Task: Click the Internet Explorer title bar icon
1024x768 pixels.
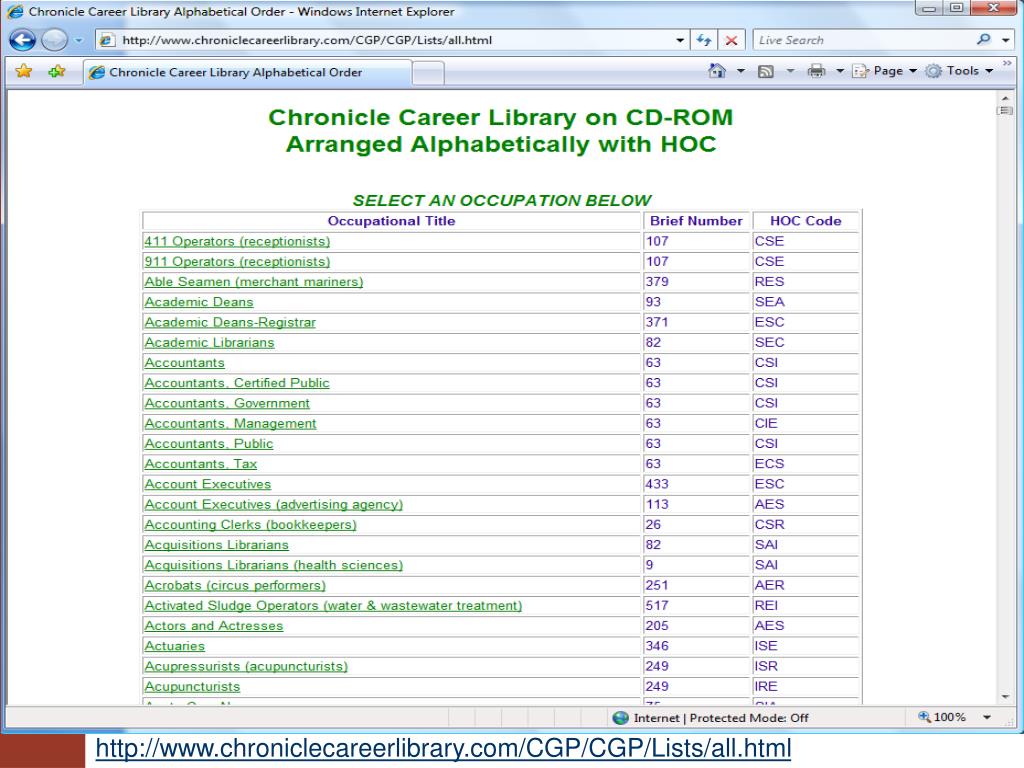Action: [x=15, y=12]
